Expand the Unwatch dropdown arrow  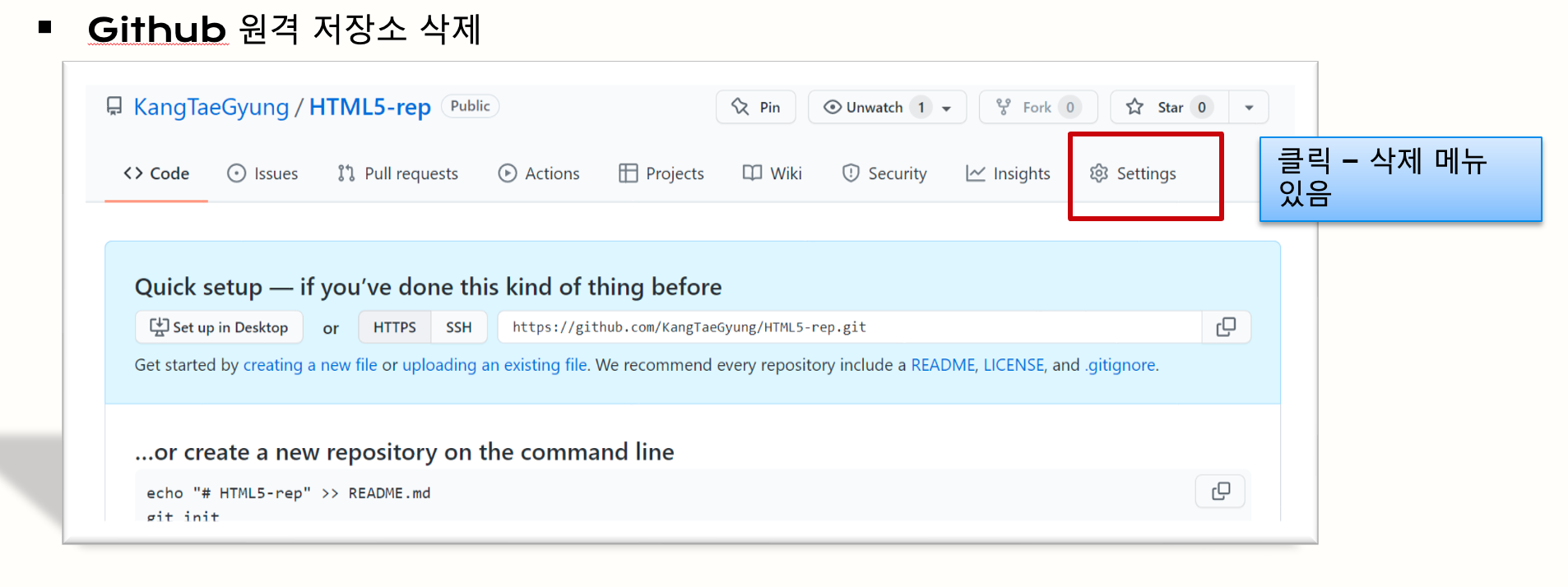pos(947,108)
